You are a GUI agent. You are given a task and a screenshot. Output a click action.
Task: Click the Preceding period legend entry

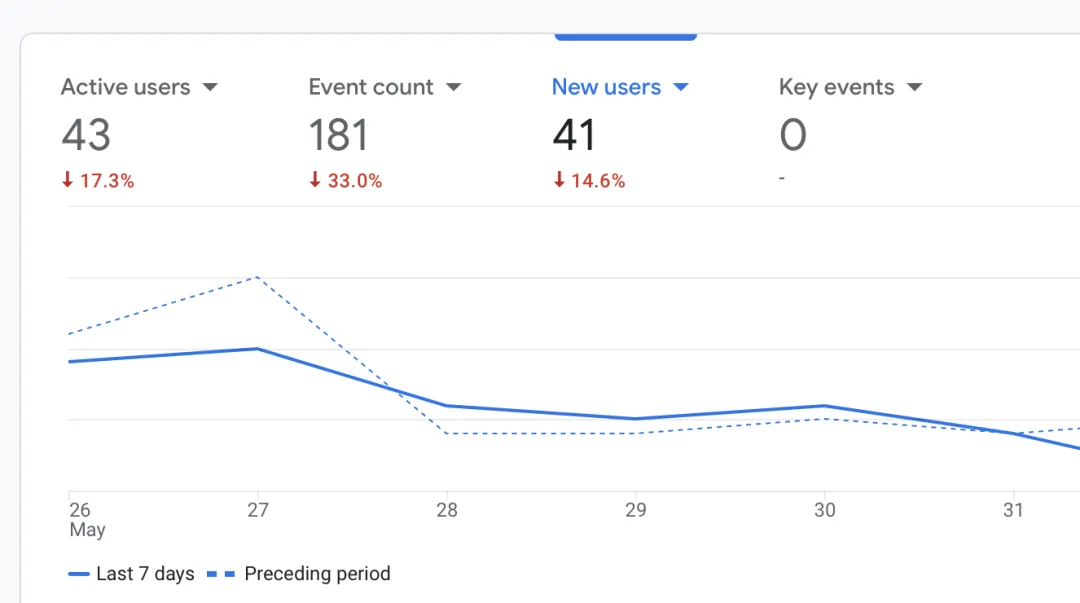(x=299, y=574)
